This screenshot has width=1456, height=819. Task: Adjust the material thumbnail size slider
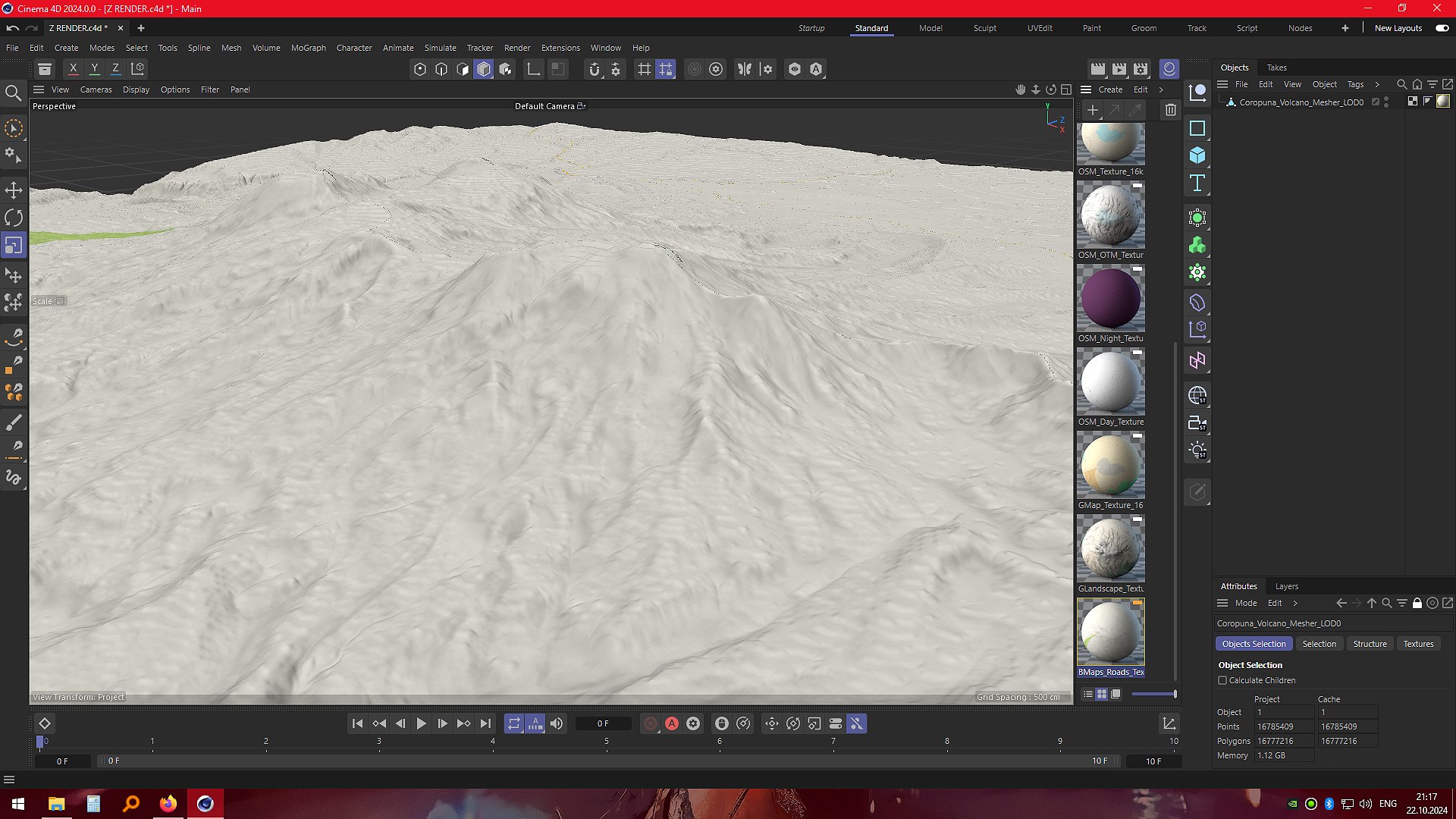(x=1154, y=694)
